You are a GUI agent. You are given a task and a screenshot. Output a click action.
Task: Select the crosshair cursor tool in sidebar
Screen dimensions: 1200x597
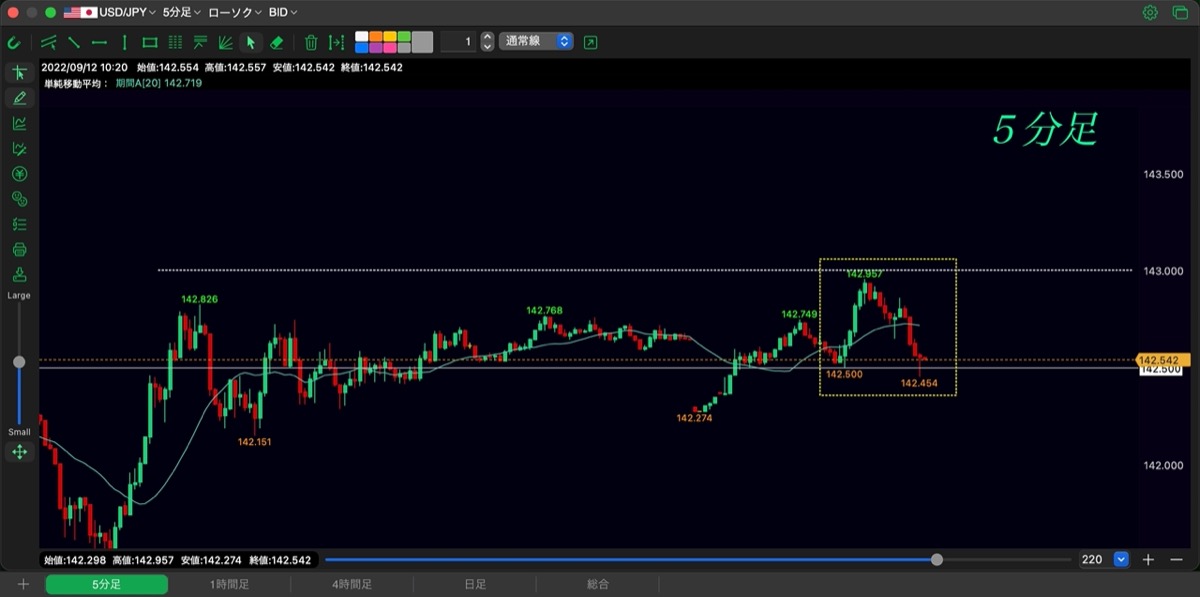point(19,73)
